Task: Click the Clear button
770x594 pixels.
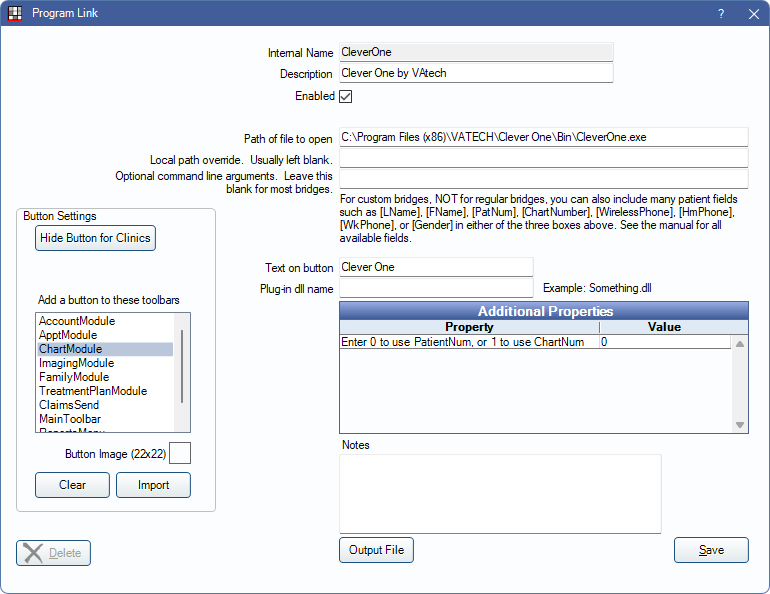Action: coord(72,485)
